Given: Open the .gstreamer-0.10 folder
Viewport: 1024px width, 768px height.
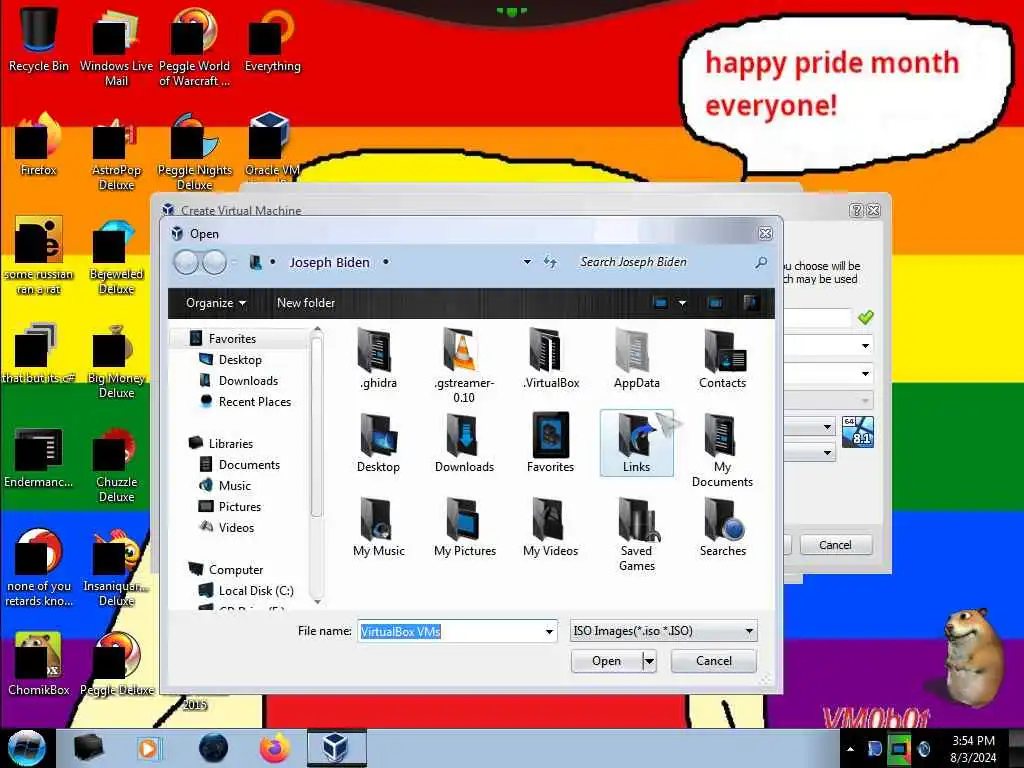Looking at the screenshot, I should coord(464,366).
